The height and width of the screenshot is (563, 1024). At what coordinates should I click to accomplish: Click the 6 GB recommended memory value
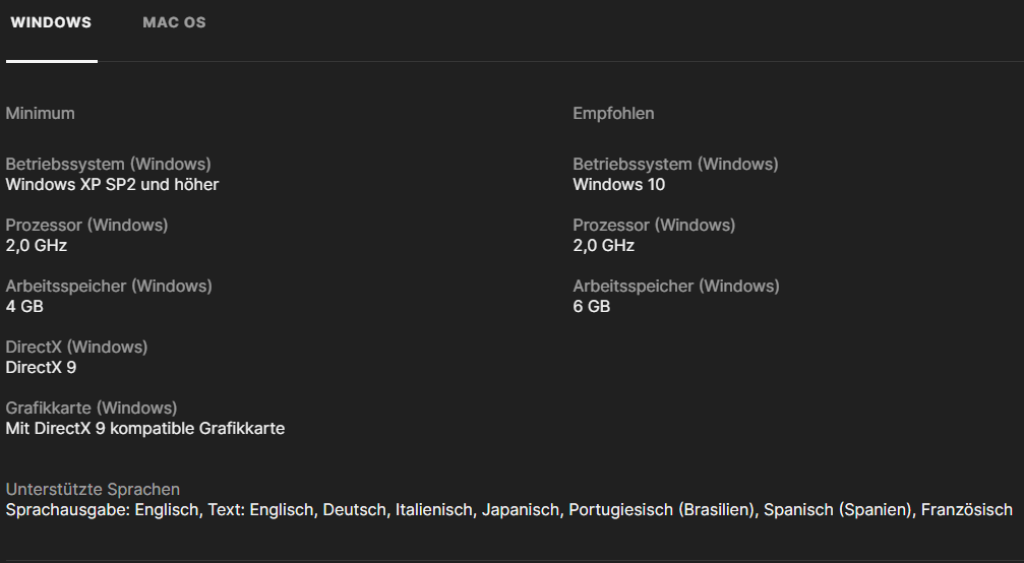(x=591, y=306)
